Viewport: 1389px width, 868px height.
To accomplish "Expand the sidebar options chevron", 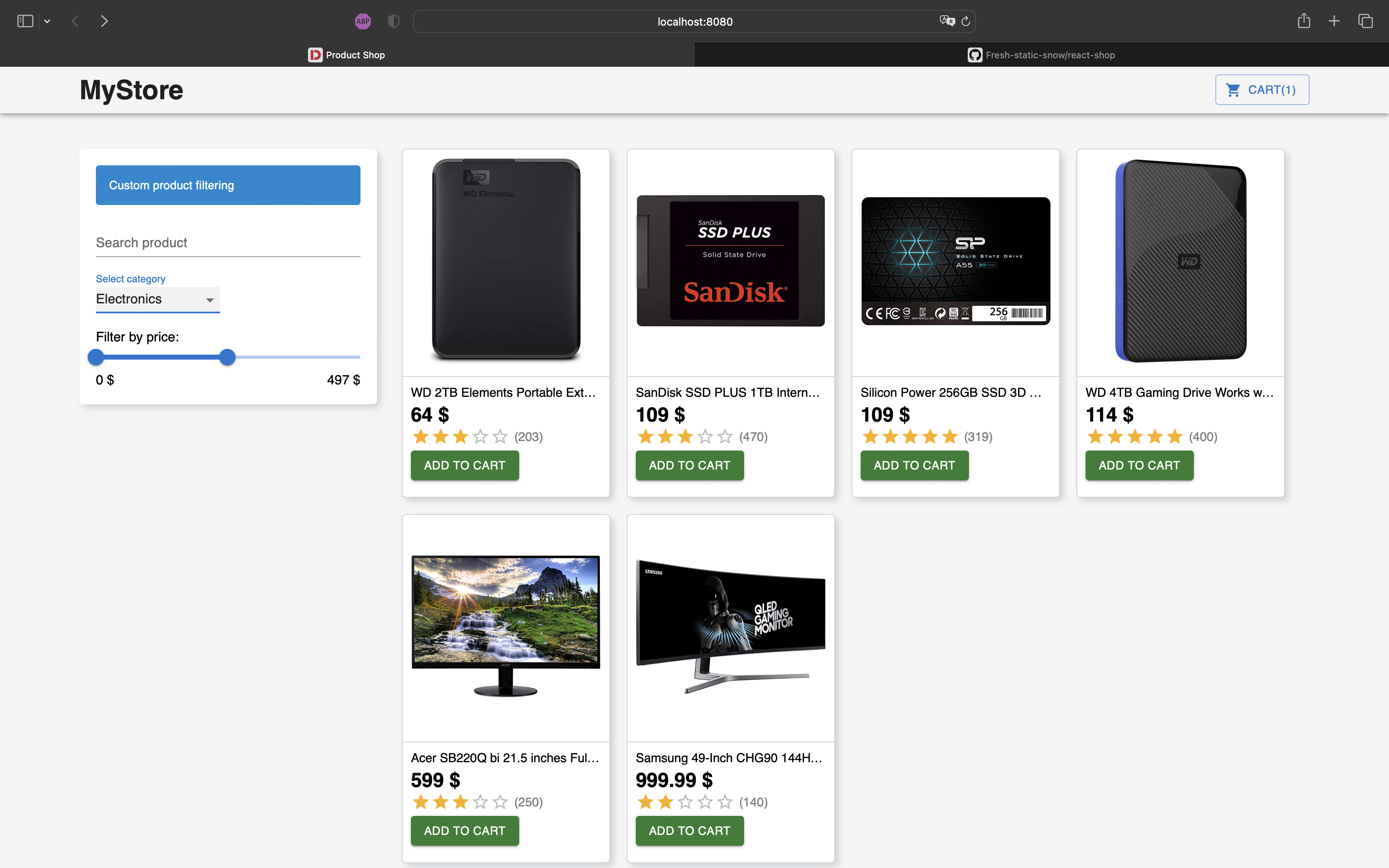I will 47,21.
